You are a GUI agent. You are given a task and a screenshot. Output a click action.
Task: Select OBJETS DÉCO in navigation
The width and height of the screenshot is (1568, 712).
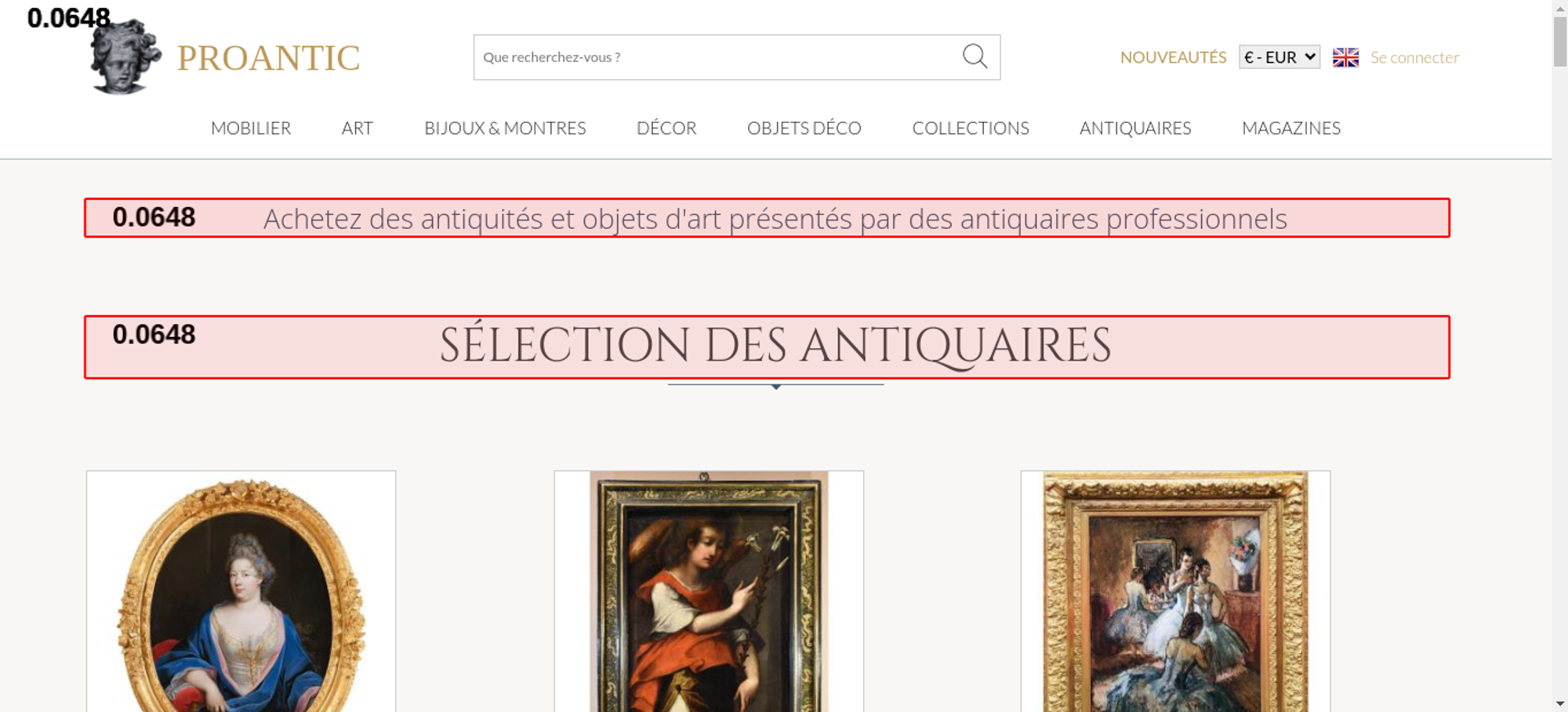tap(804, 128)
